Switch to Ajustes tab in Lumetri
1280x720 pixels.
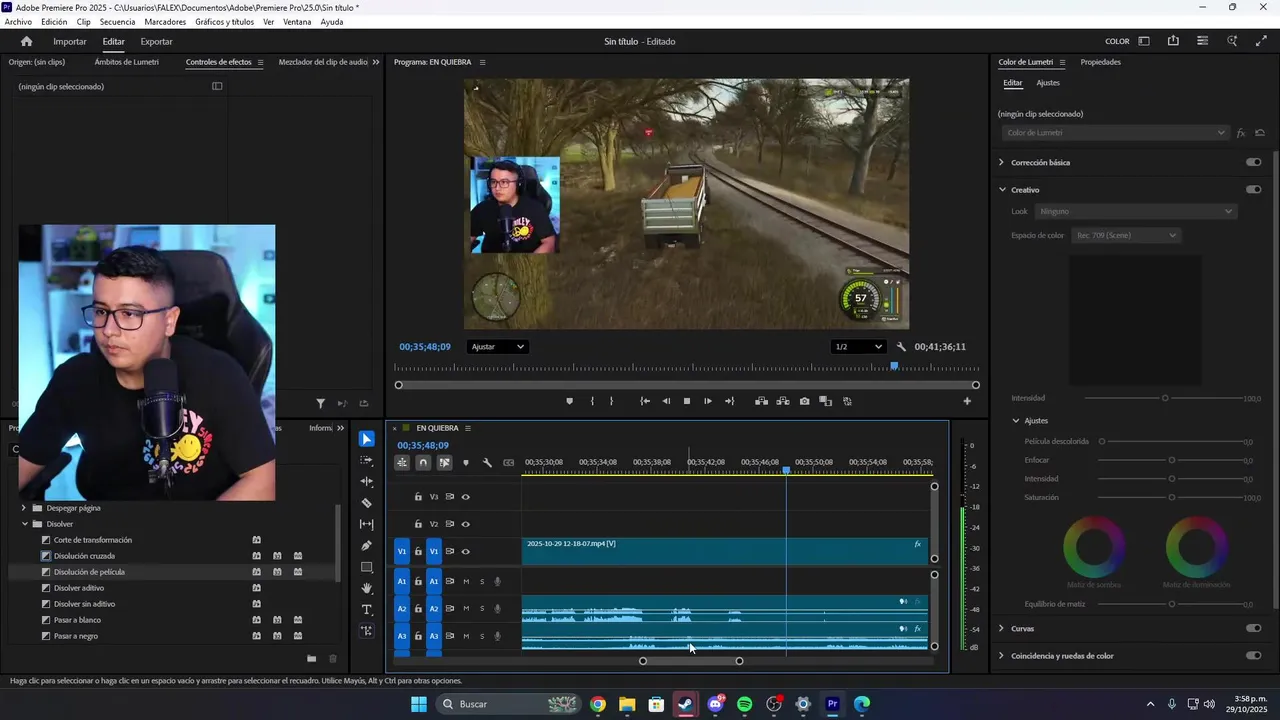pos(1048,83)
